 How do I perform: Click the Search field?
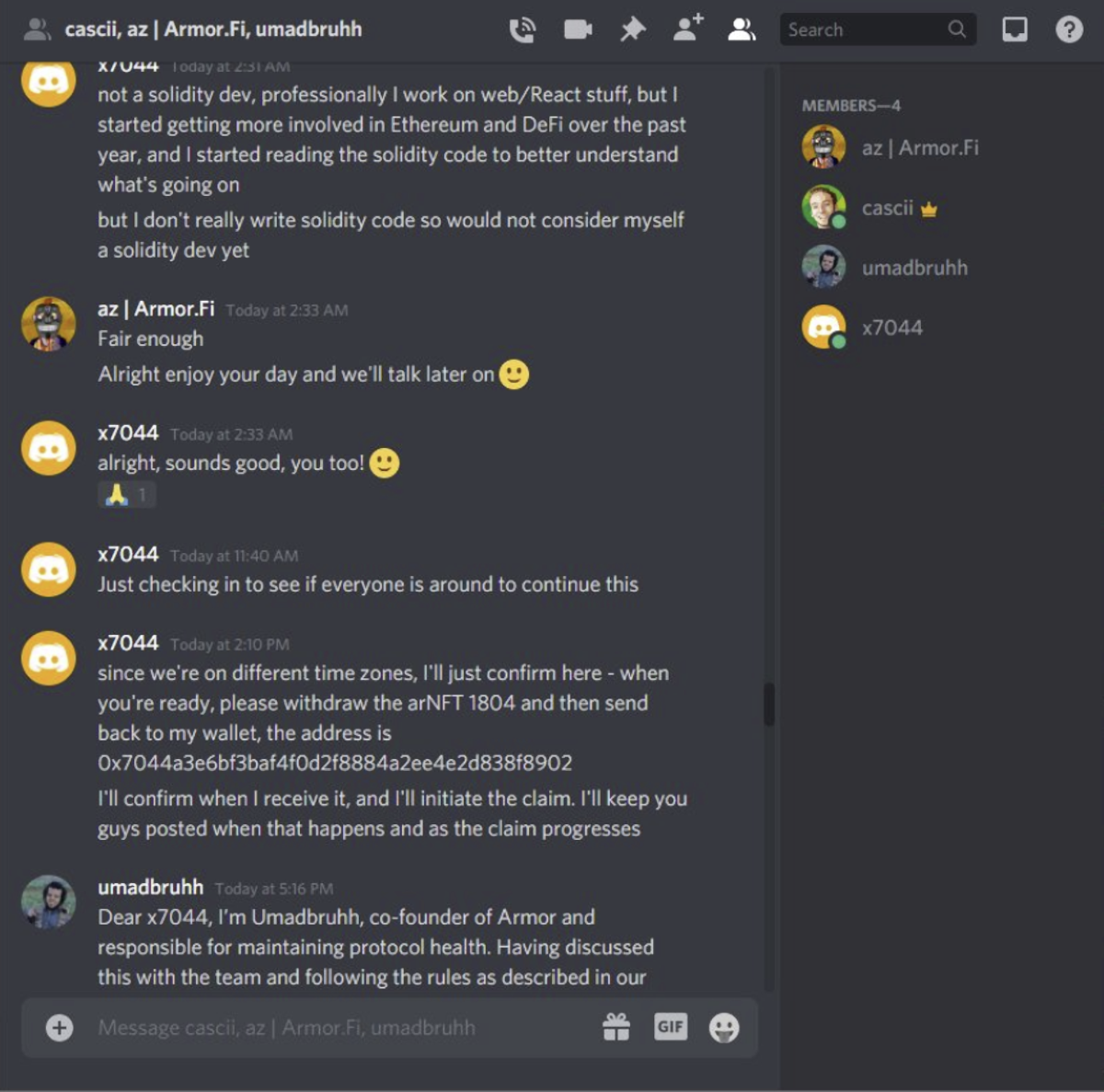point(878,29)
